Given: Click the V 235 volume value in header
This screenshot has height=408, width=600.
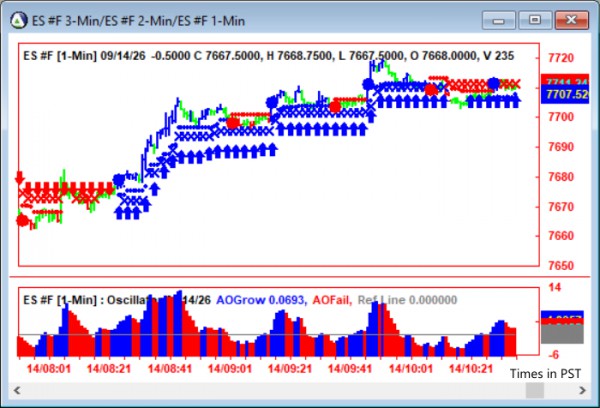Looking at the screenshot, I should click(x=499, y=56).
